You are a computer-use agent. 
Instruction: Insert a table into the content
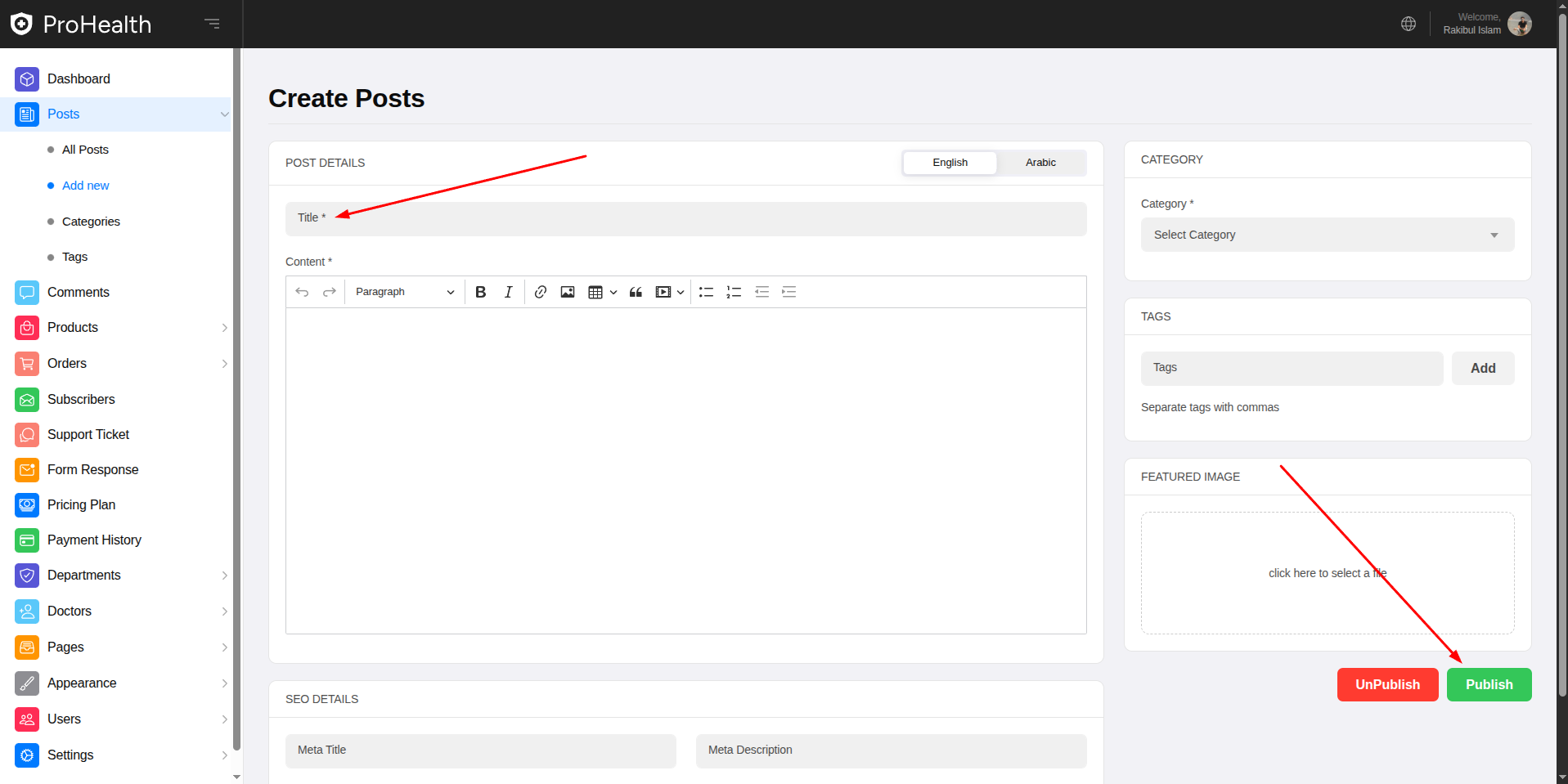click(x=595, y=292)
